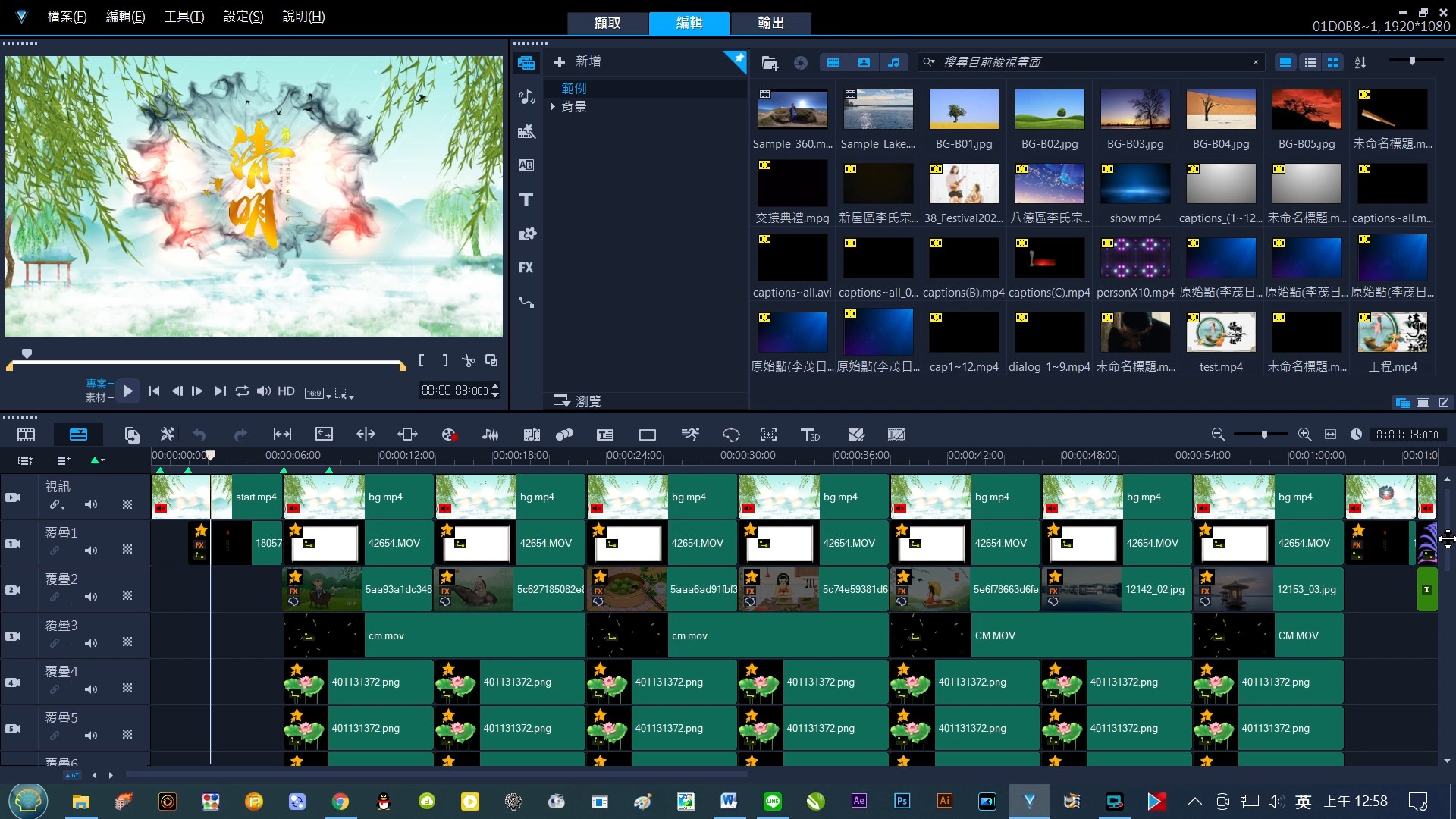Toggle audio files filter in library
This screenshot has width=1456, height=819.
[894, 62]
